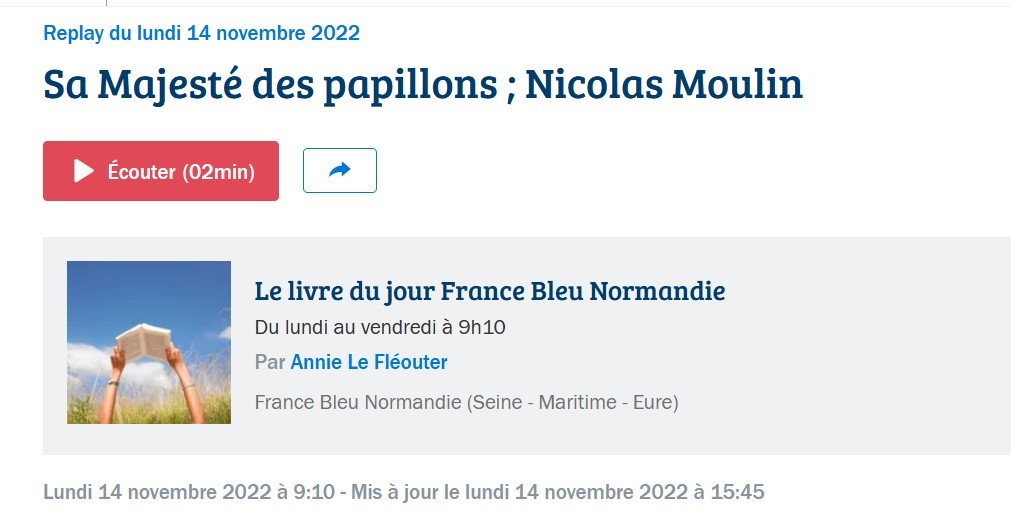Click the white share button border box

click(340, 170)
